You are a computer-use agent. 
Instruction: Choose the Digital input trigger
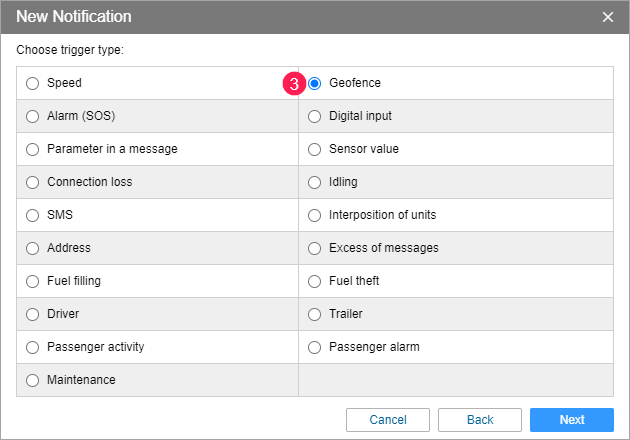point(315,116)
